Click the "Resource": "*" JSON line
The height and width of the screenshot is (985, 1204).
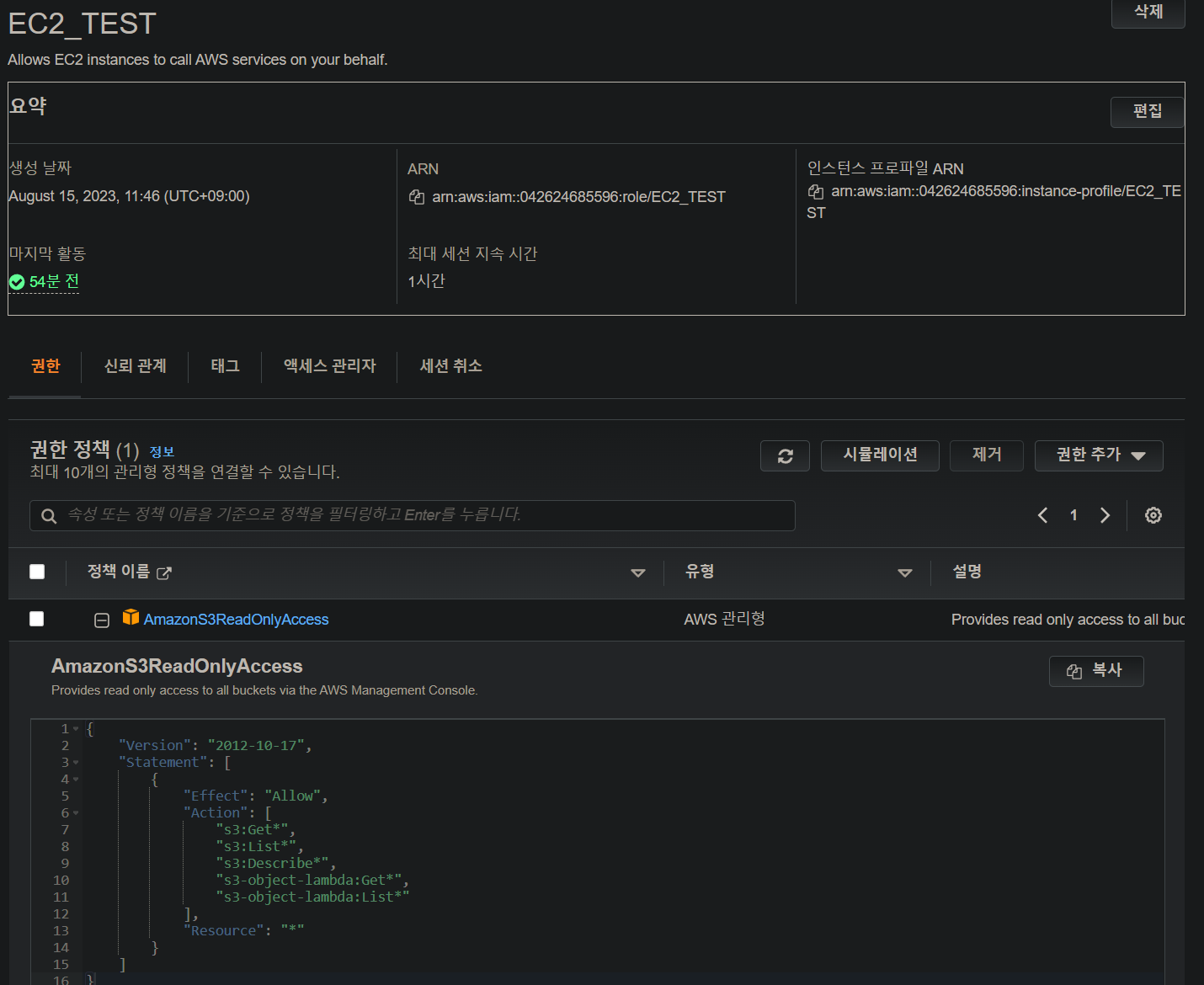pos(244,931)
